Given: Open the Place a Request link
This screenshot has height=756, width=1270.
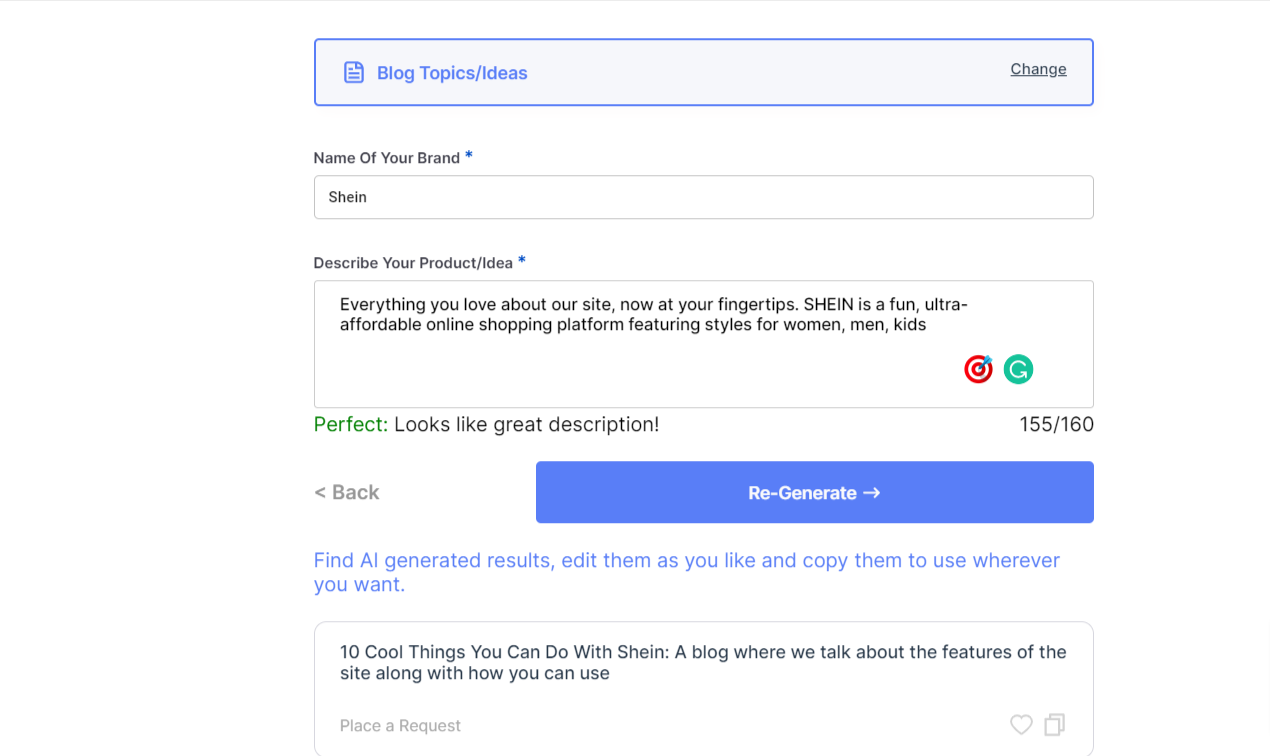Looking at the screenshot, I should tap(400, 726).
